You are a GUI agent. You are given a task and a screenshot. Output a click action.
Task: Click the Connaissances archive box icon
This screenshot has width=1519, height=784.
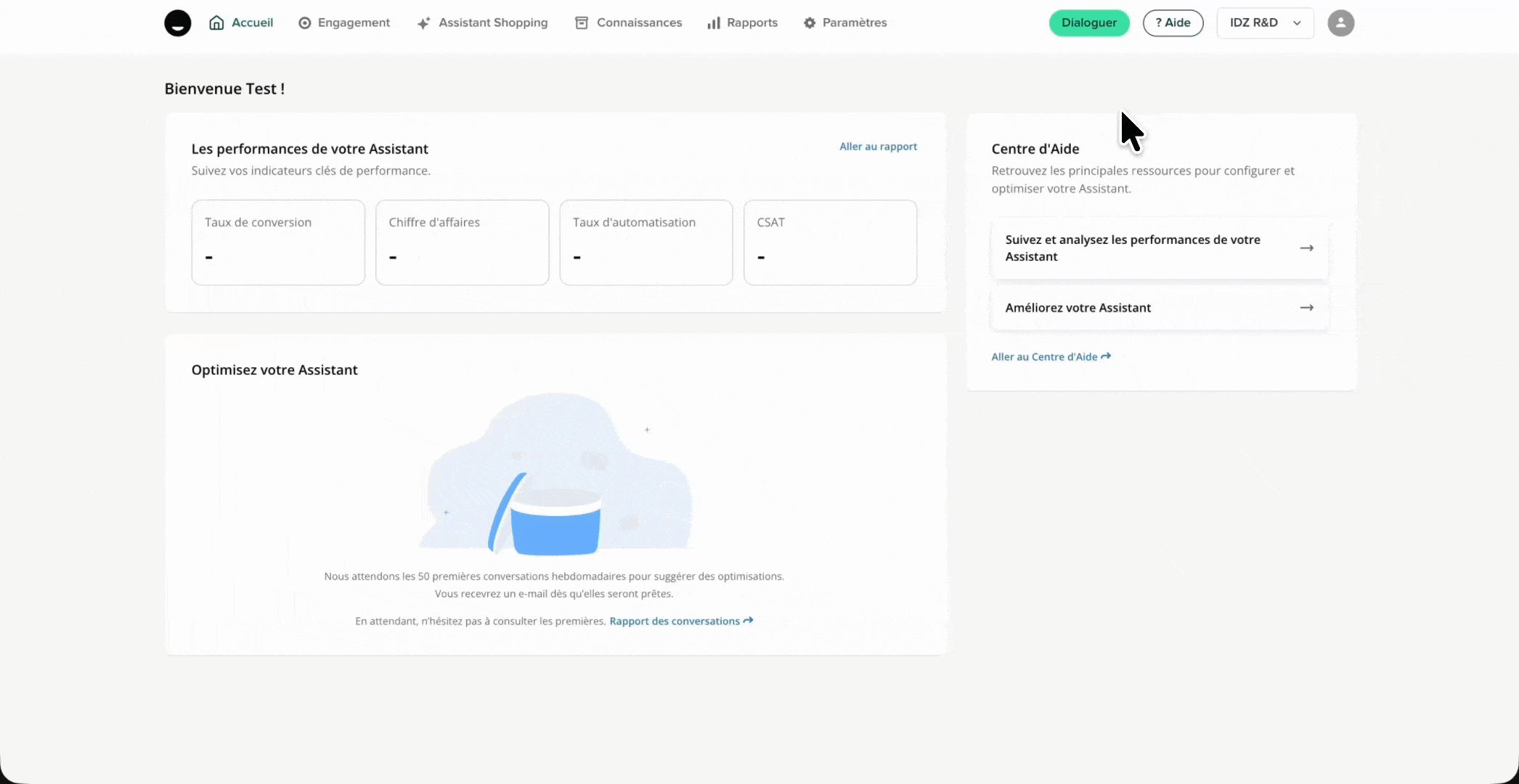[x=582, y=23]
